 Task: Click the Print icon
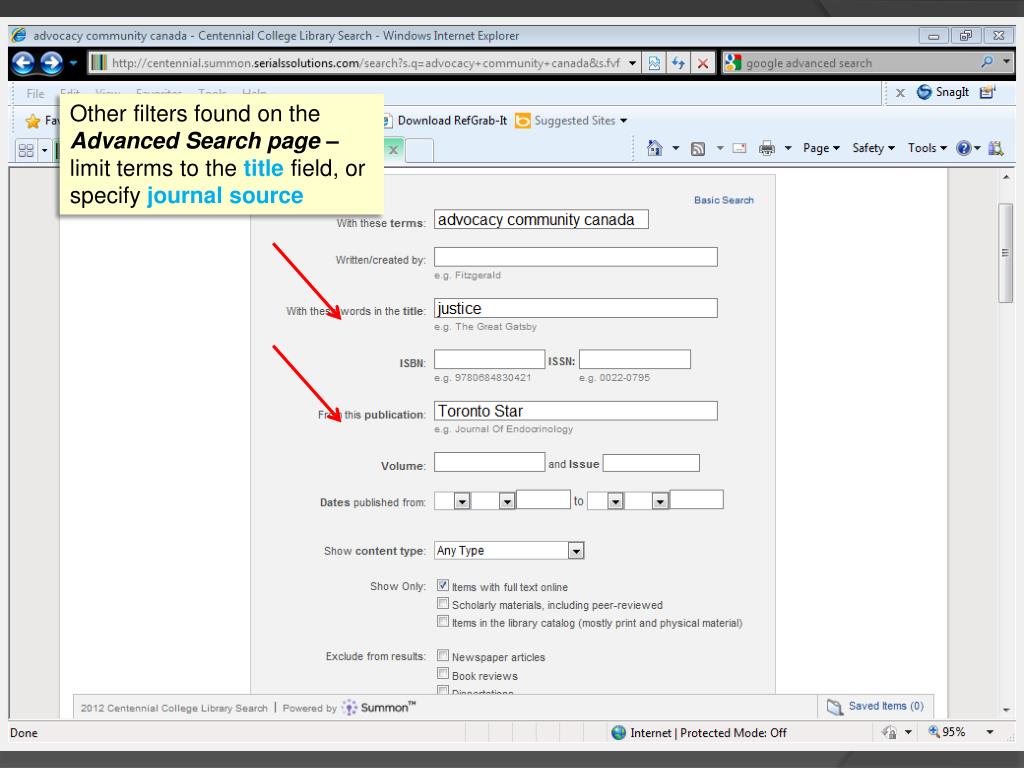pos(767,149)
